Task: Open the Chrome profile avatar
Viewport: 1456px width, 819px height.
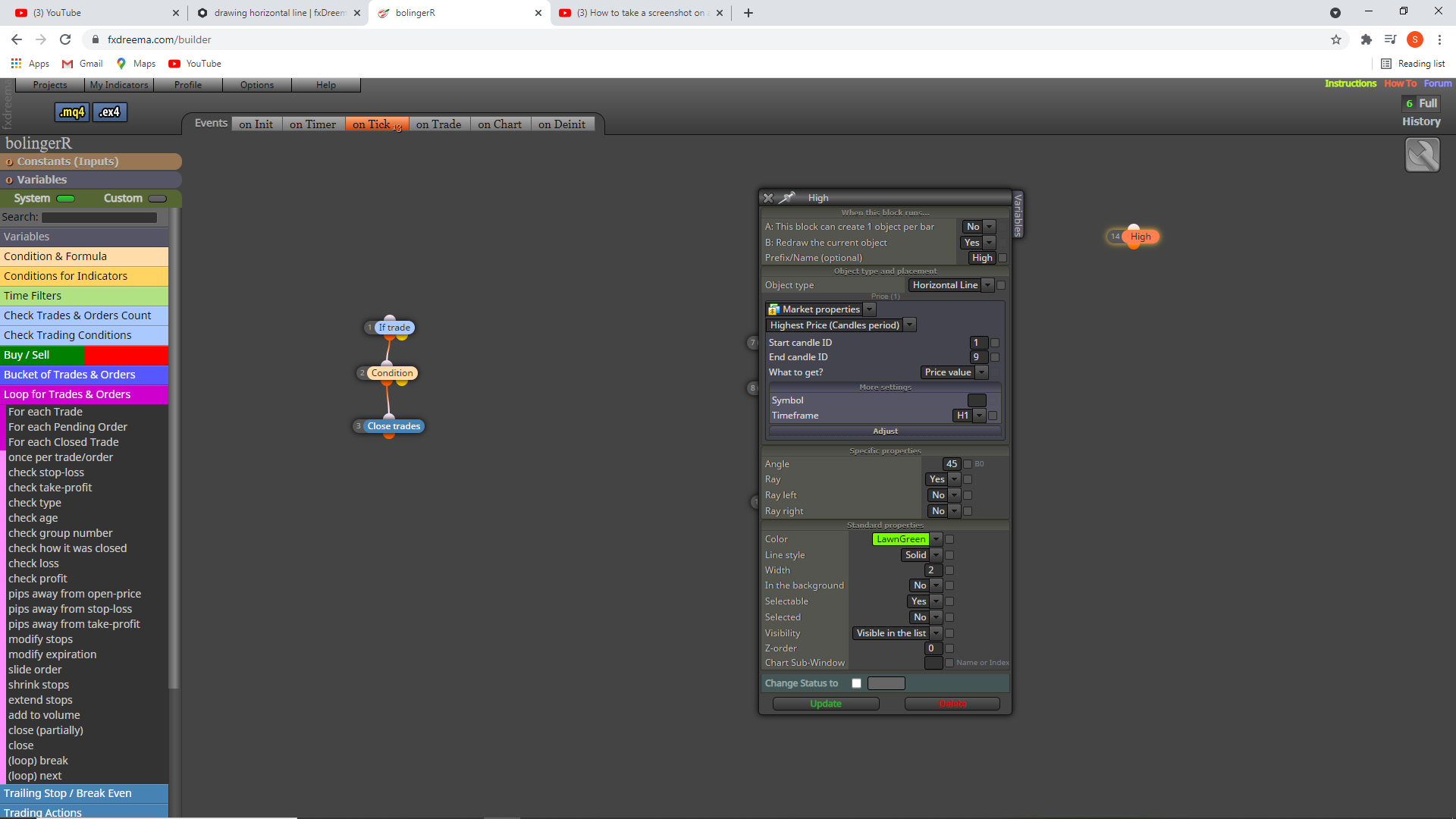Action: pyautogui.click(x=1415, y=39)
